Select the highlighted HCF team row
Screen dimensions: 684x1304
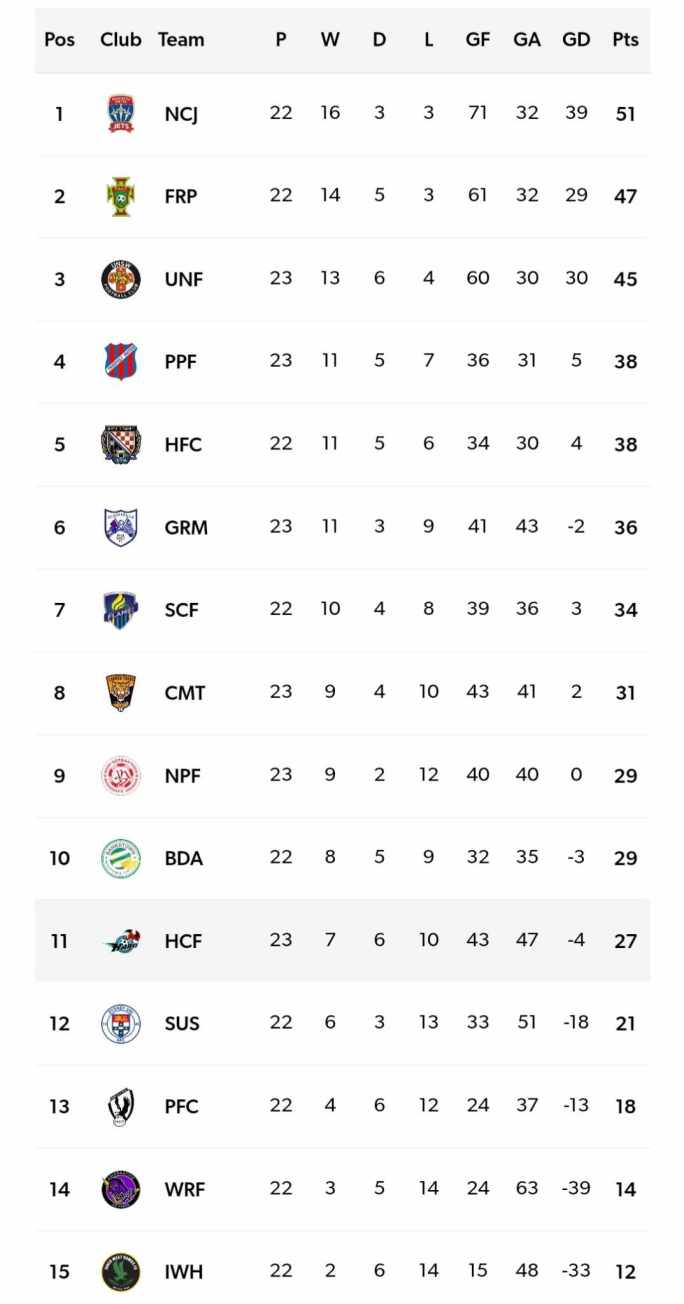400,941
